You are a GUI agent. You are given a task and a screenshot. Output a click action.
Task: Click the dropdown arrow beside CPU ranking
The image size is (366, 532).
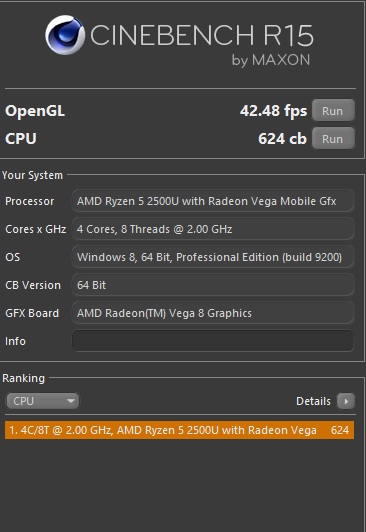pos(71,401)
